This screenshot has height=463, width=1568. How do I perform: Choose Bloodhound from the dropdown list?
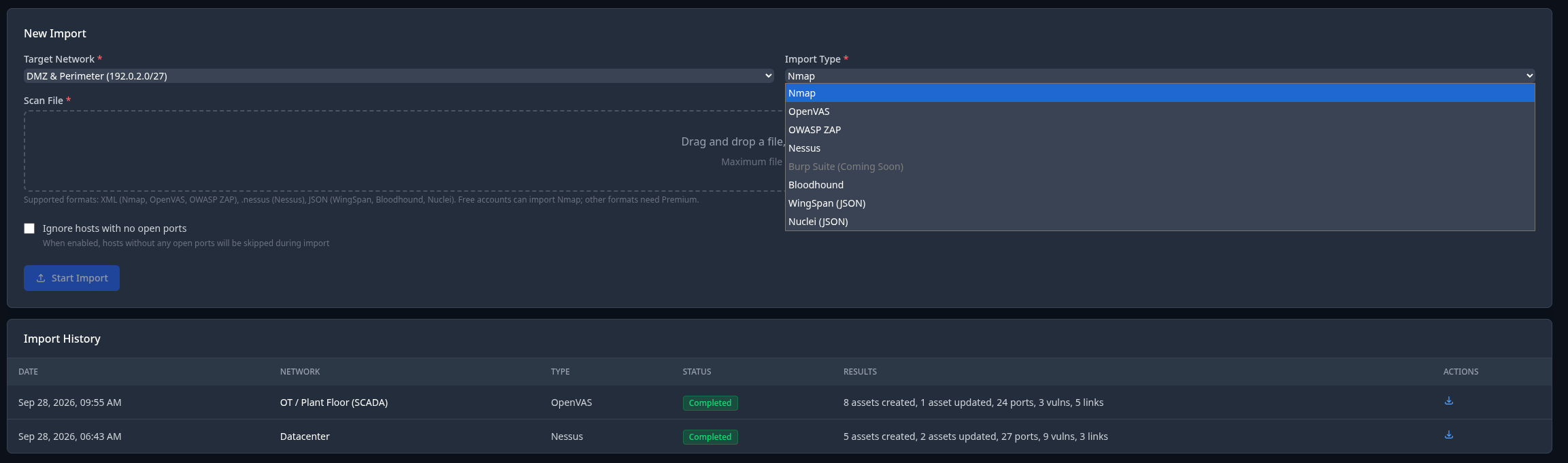click(1160, 185)
